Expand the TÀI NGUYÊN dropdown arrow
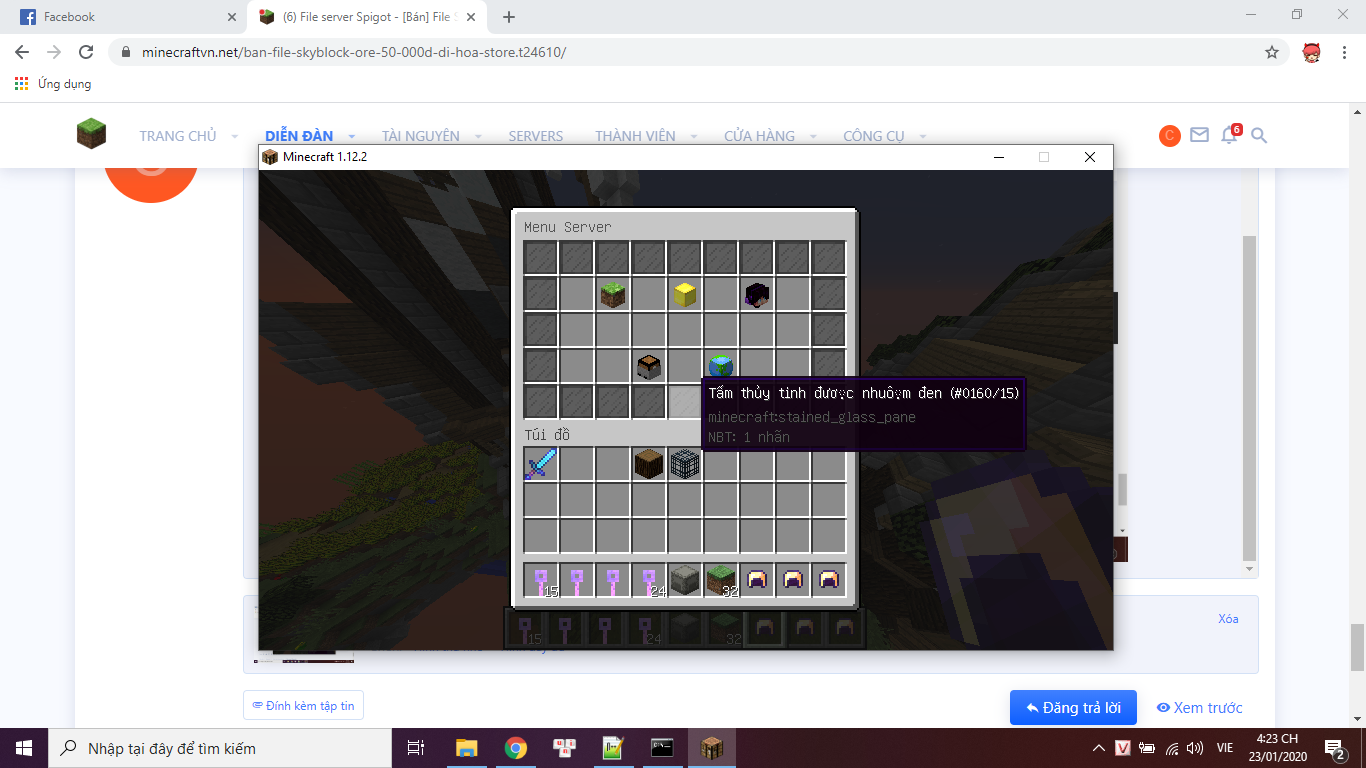 tap(478, 136)
